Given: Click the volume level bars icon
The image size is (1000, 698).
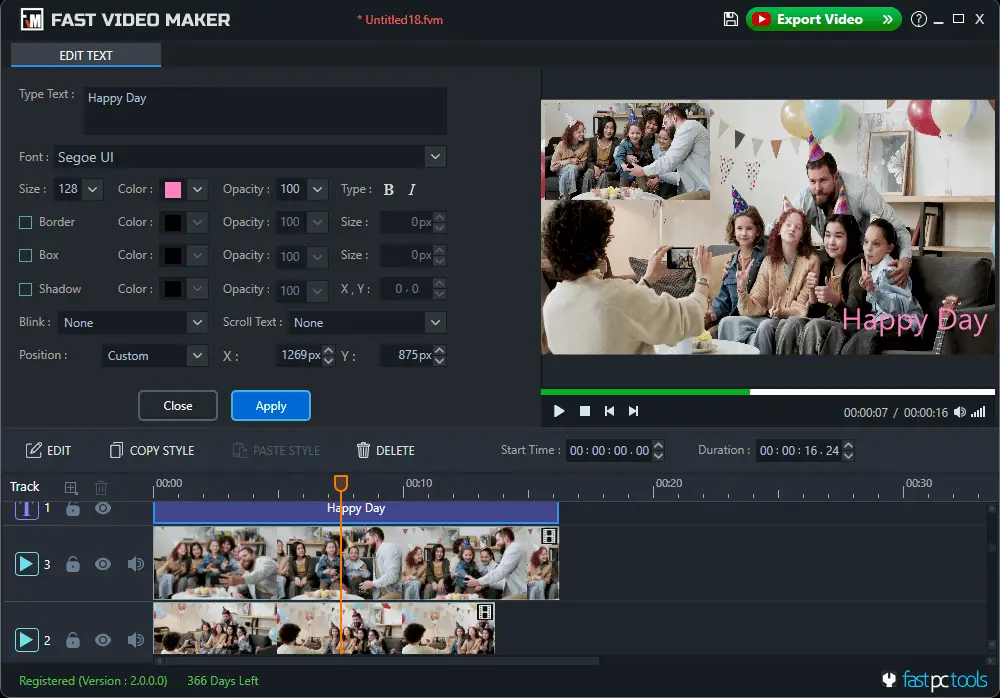Looking at the screenshot, I should 978,412.
